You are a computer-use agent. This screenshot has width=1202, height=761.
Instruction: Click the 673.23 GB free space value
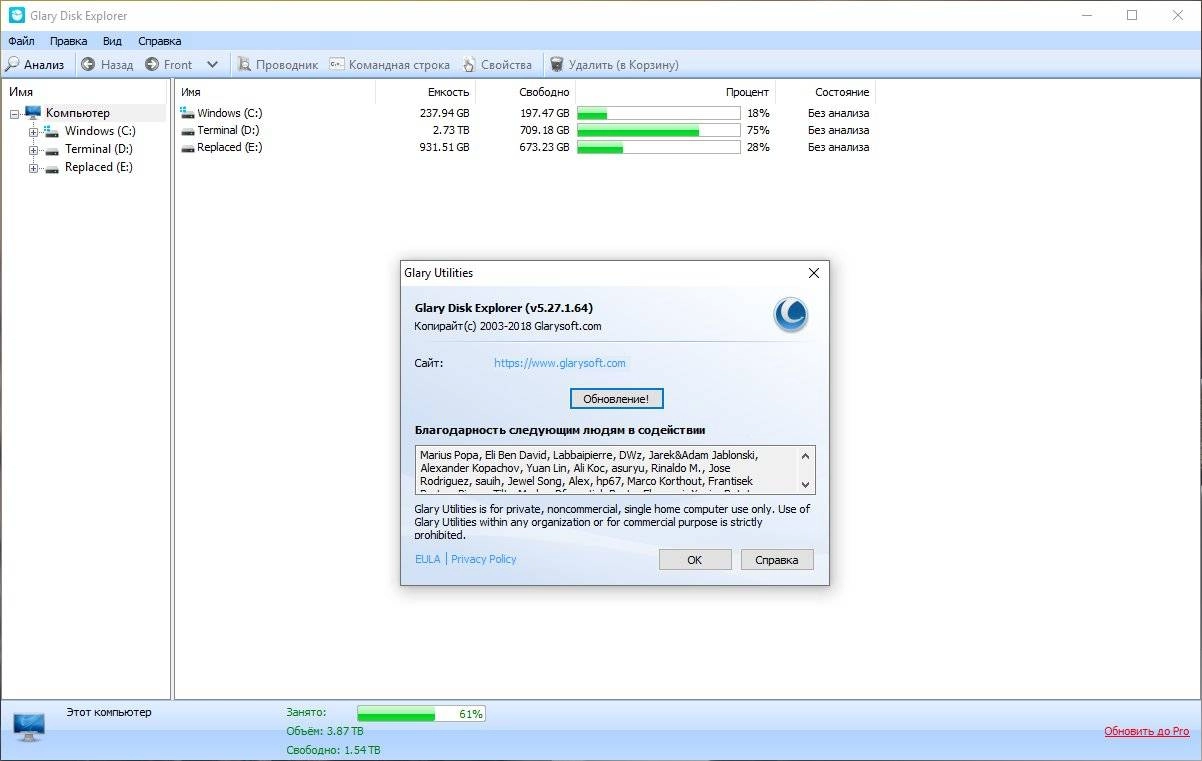pos(544,147)
